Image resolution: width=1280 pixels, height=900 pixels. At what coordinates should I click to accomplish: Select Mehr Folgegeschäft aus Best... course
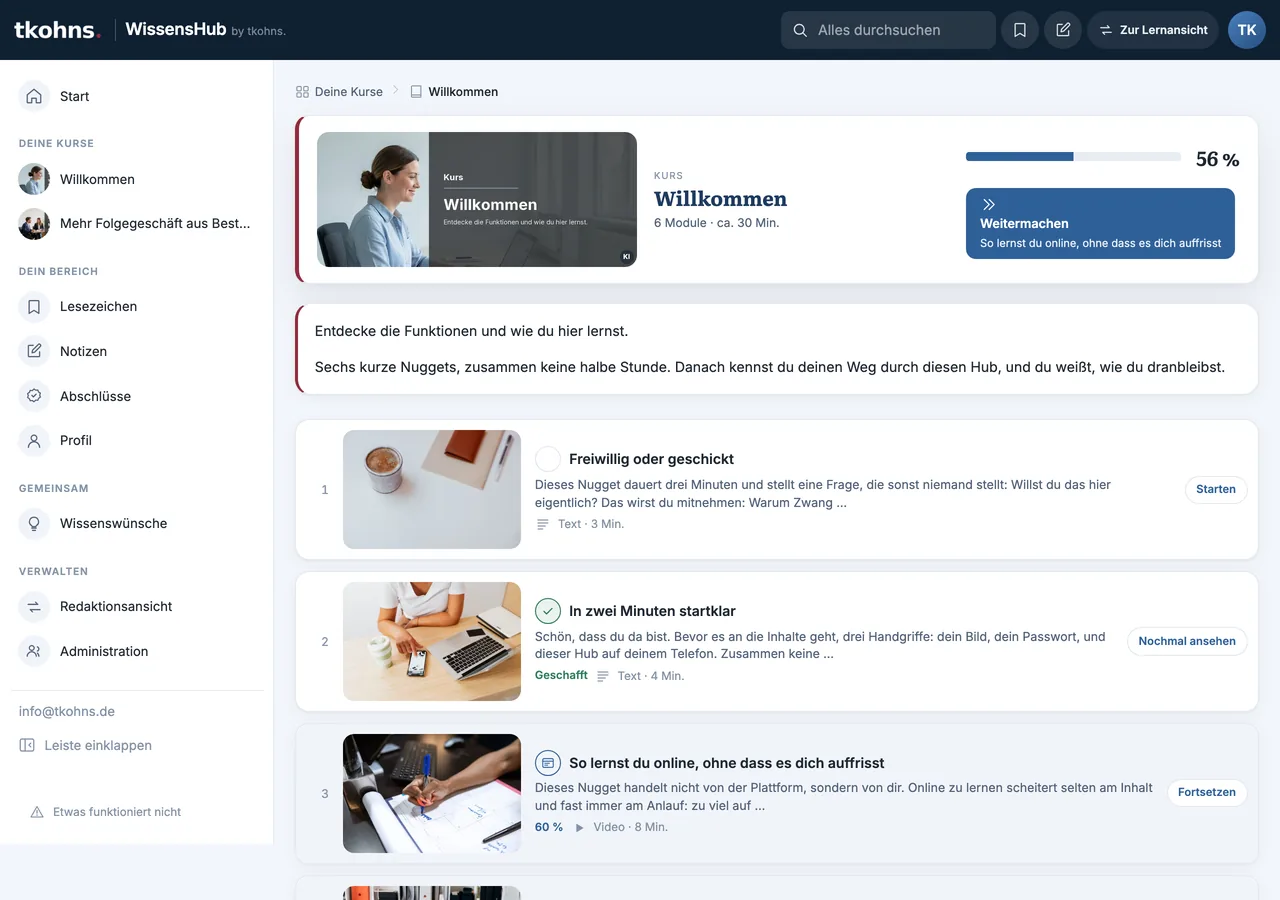(x=137, y=223)
